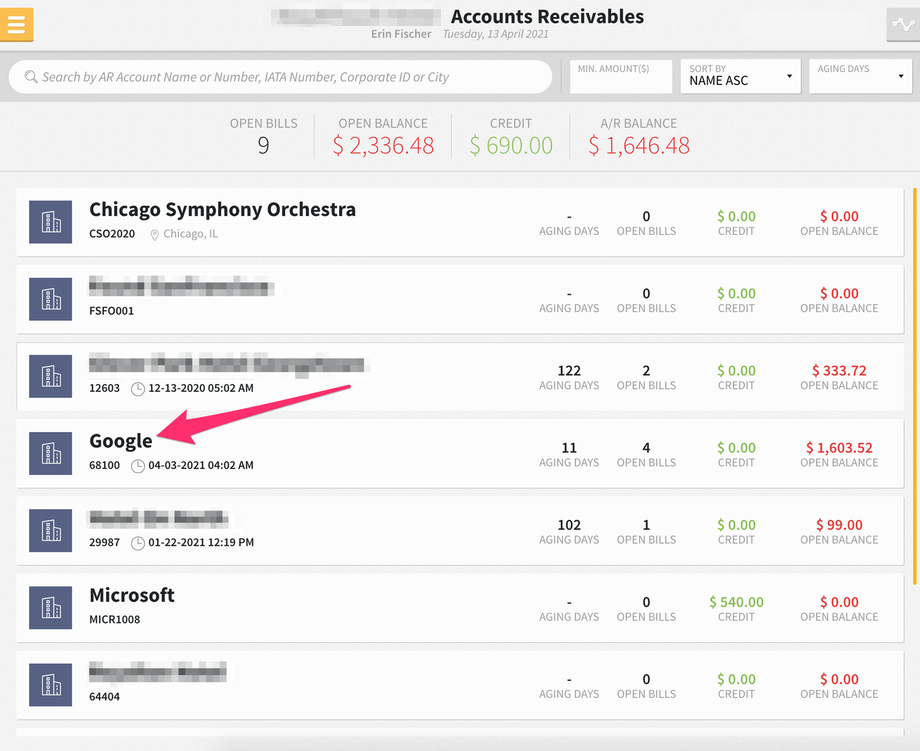Click the $ 1,646.48 A/R balance total
Image resolution: width=920 pixels, height=751 pixels.
click(639, 146)
